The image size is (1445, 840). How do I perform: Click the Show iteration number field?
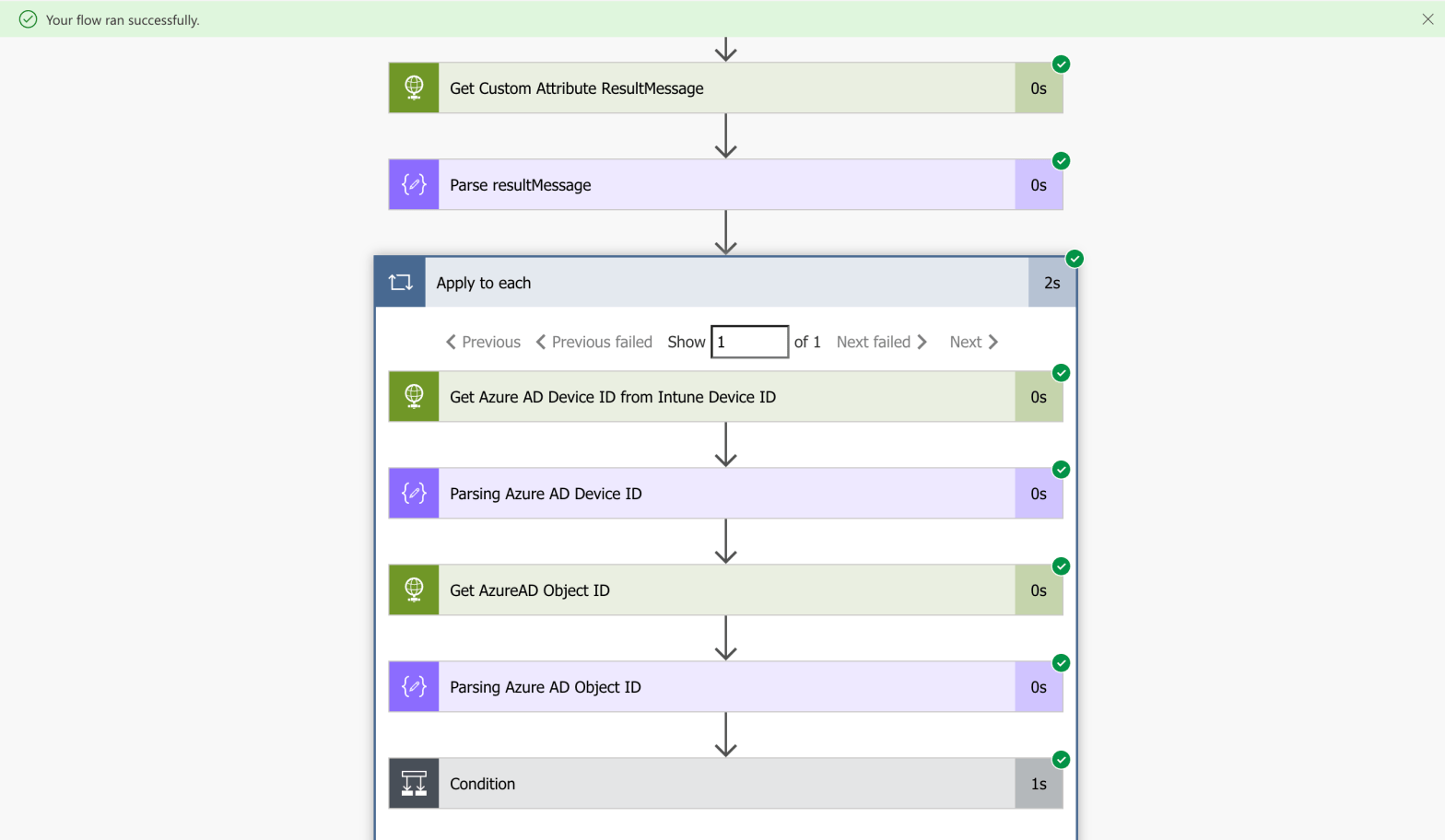[749, 342]
